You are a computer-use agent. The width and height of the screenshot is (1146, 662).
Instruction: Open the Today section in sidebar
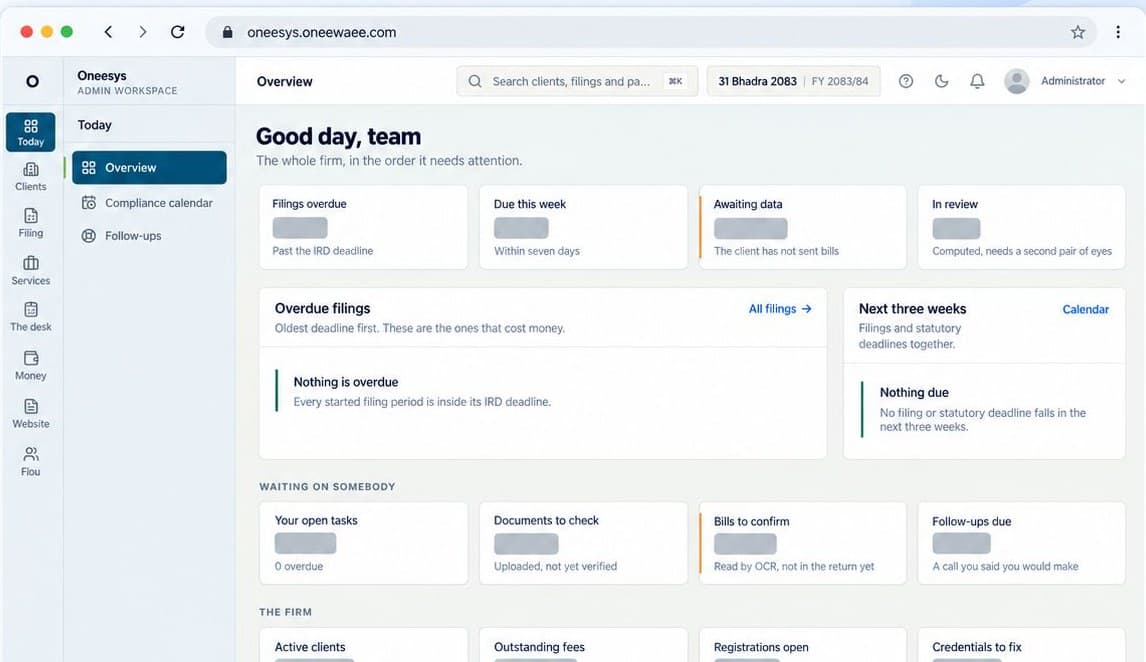31,132
